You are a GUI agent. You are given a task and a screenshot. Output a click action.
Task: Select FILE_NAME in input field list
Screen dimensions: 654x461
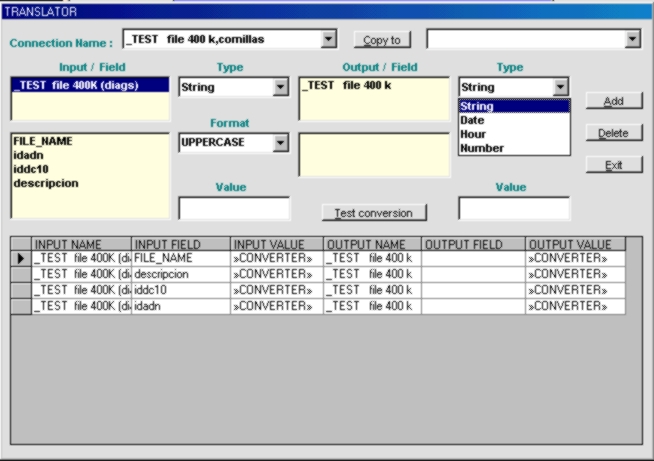pos(42,142)
